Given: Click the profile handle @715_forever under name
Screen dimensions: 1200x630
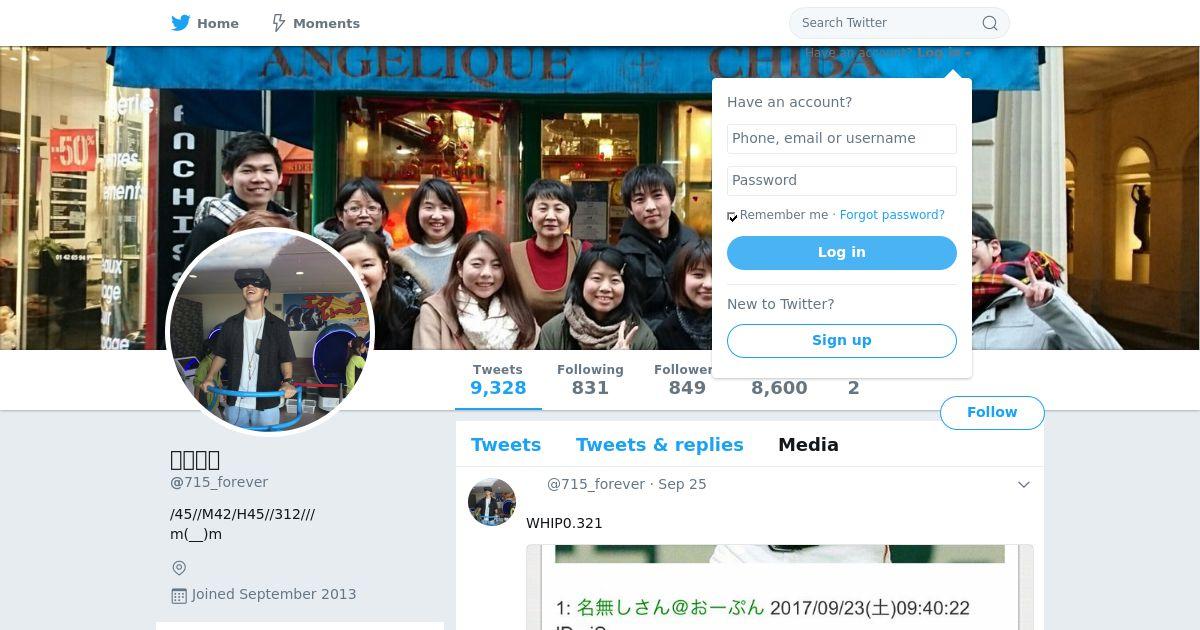Looking at the screenshot, I should (x=219, y=482).
